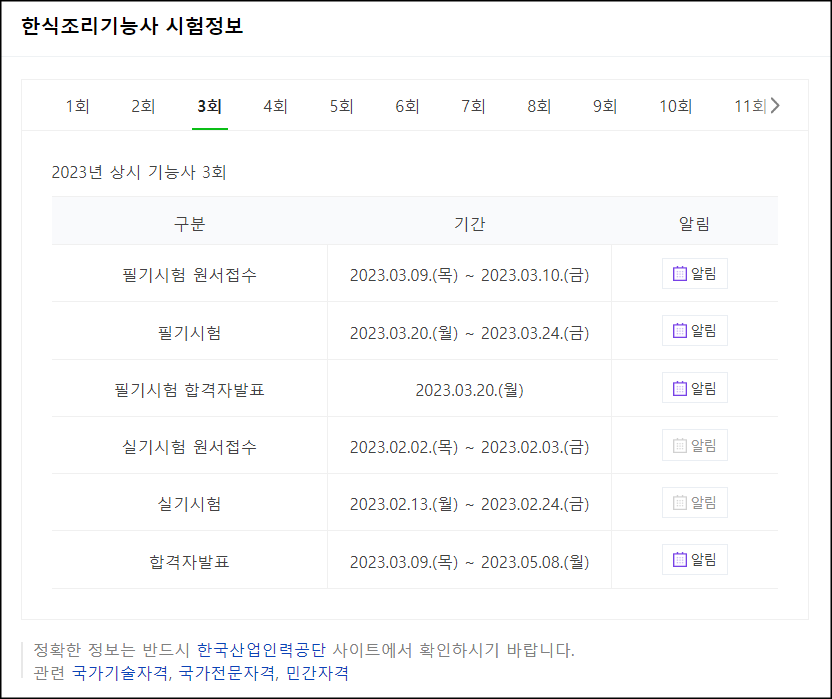Click the date range 2023.03.09.(목) ~ 2023.03.10.(금)

click(470, 275)
